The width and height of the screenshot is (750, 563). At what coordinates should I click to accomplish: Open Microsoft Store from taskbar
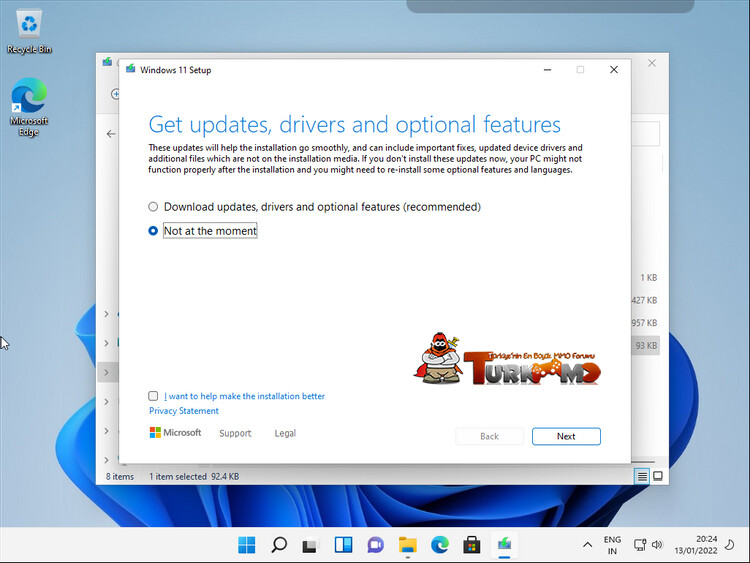(472, 544)
